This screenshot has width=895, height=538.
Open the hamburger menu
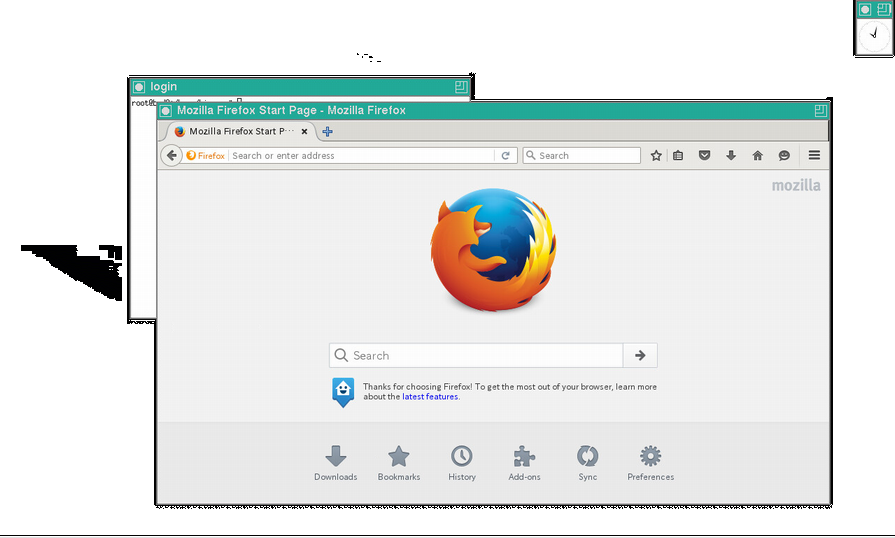pyautogui.click(x=814, y=155)
